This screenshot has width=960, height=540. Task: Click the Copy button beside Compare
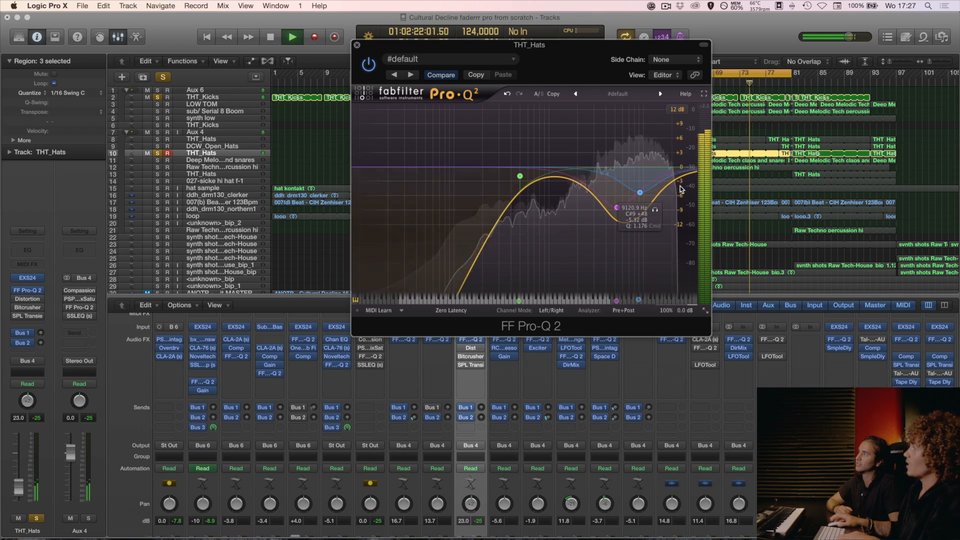point(476,75)
